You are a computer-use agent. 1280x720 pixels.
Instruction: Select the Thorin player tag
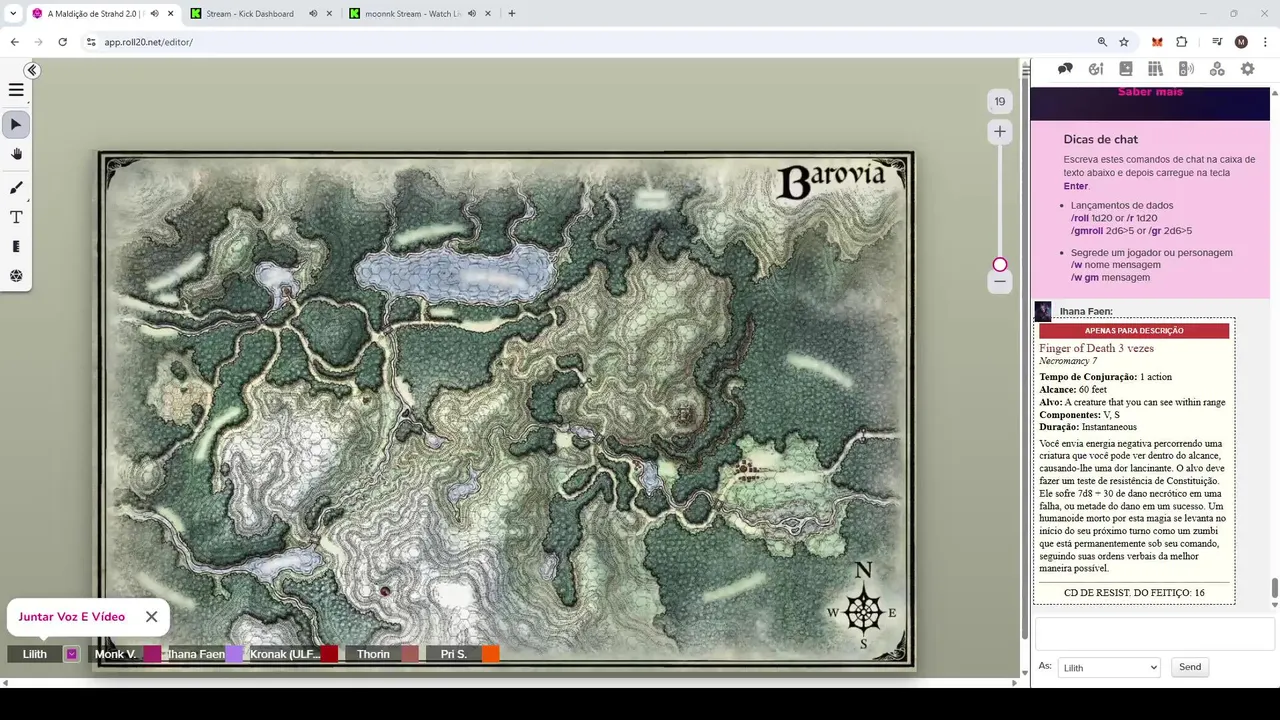[x=373, y=654]
